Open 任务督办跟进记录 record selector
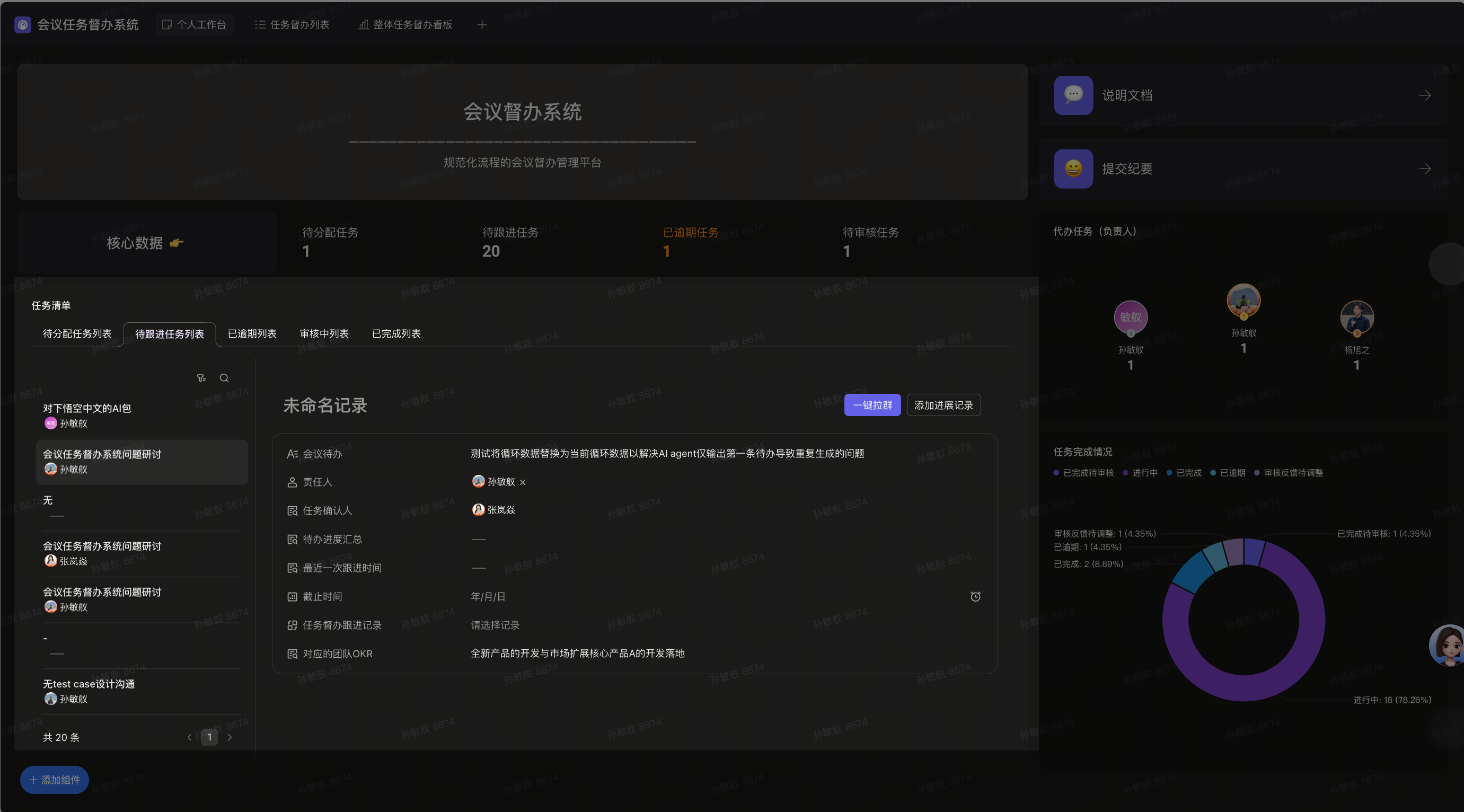Viewport: 1464px width, 812px height. [495, 625]
